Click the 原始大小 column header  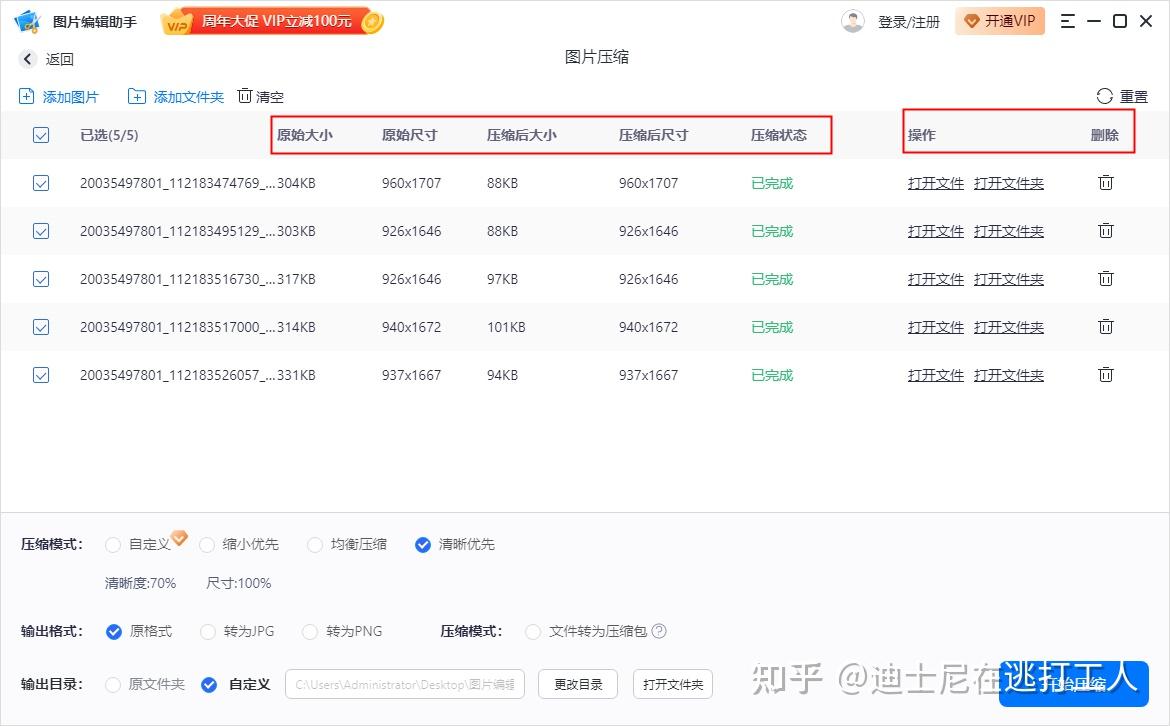304,135
